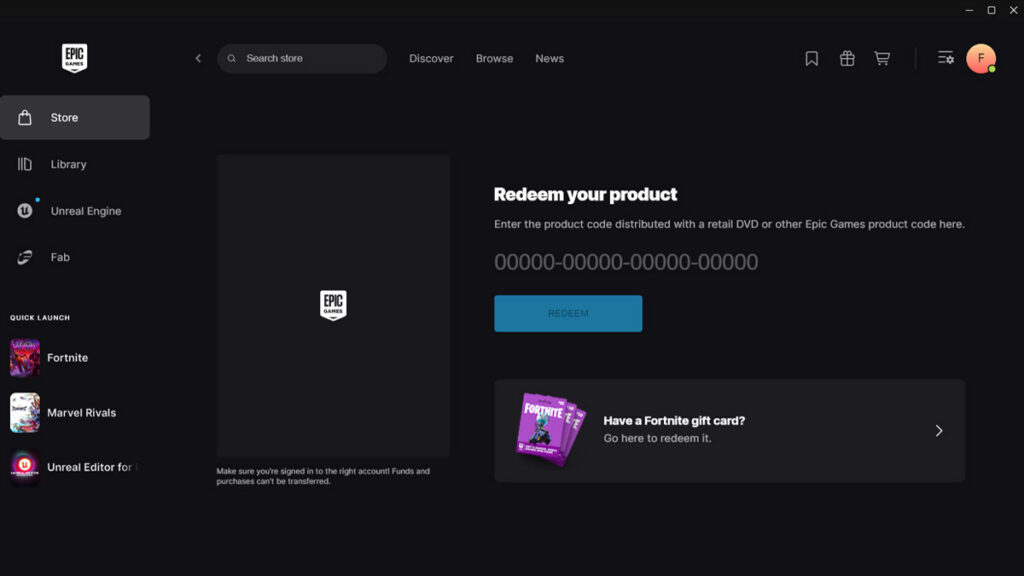Launch Marvel Rivals from its thumbnail
The image size is (1024, 576).
click(25, 413)
